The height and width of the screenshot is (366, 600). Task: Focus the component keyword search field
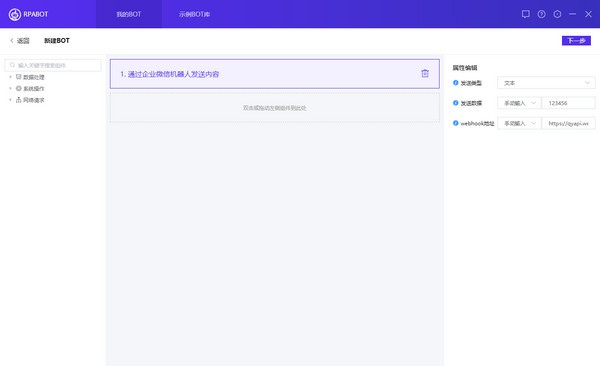coord(53,65)
